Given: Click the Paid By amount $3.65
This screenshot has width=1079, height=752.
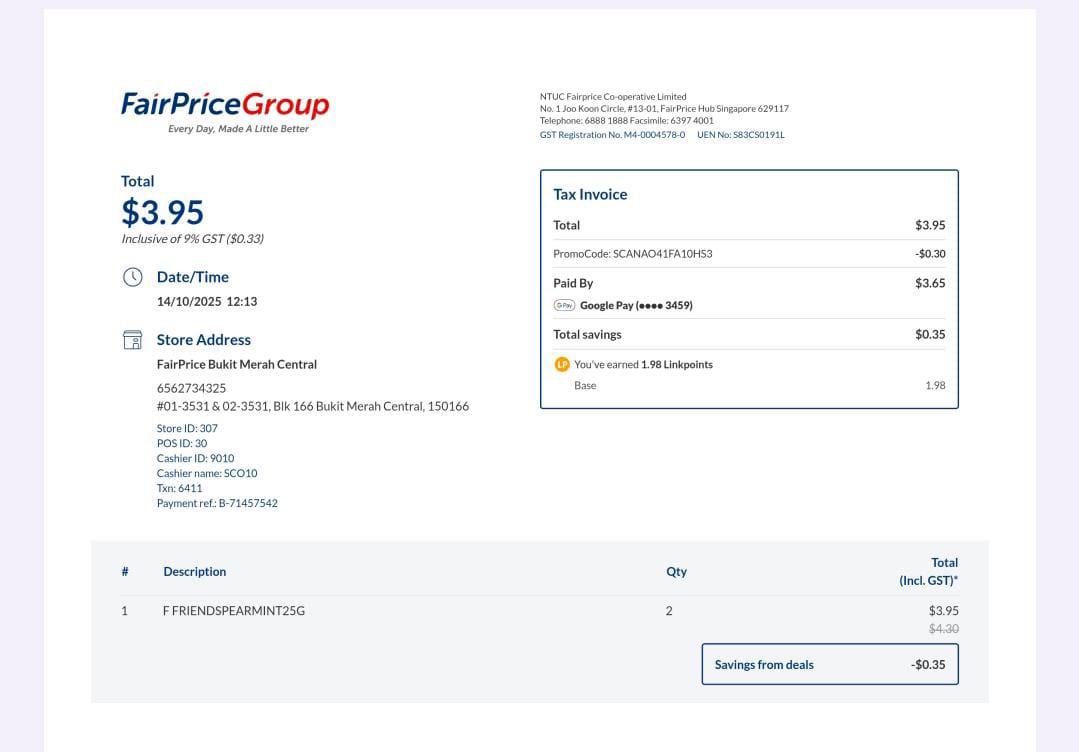Looking at the screenshot, I should (x=930, y=283).
